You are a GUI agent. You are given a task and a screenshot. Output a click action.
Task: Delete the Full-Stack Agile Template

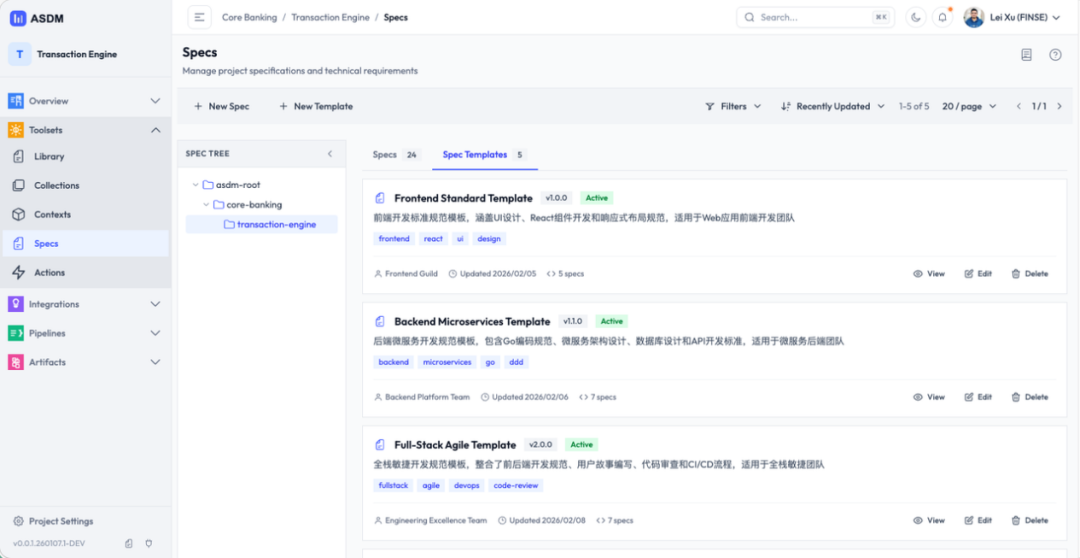pos(1030,520)
